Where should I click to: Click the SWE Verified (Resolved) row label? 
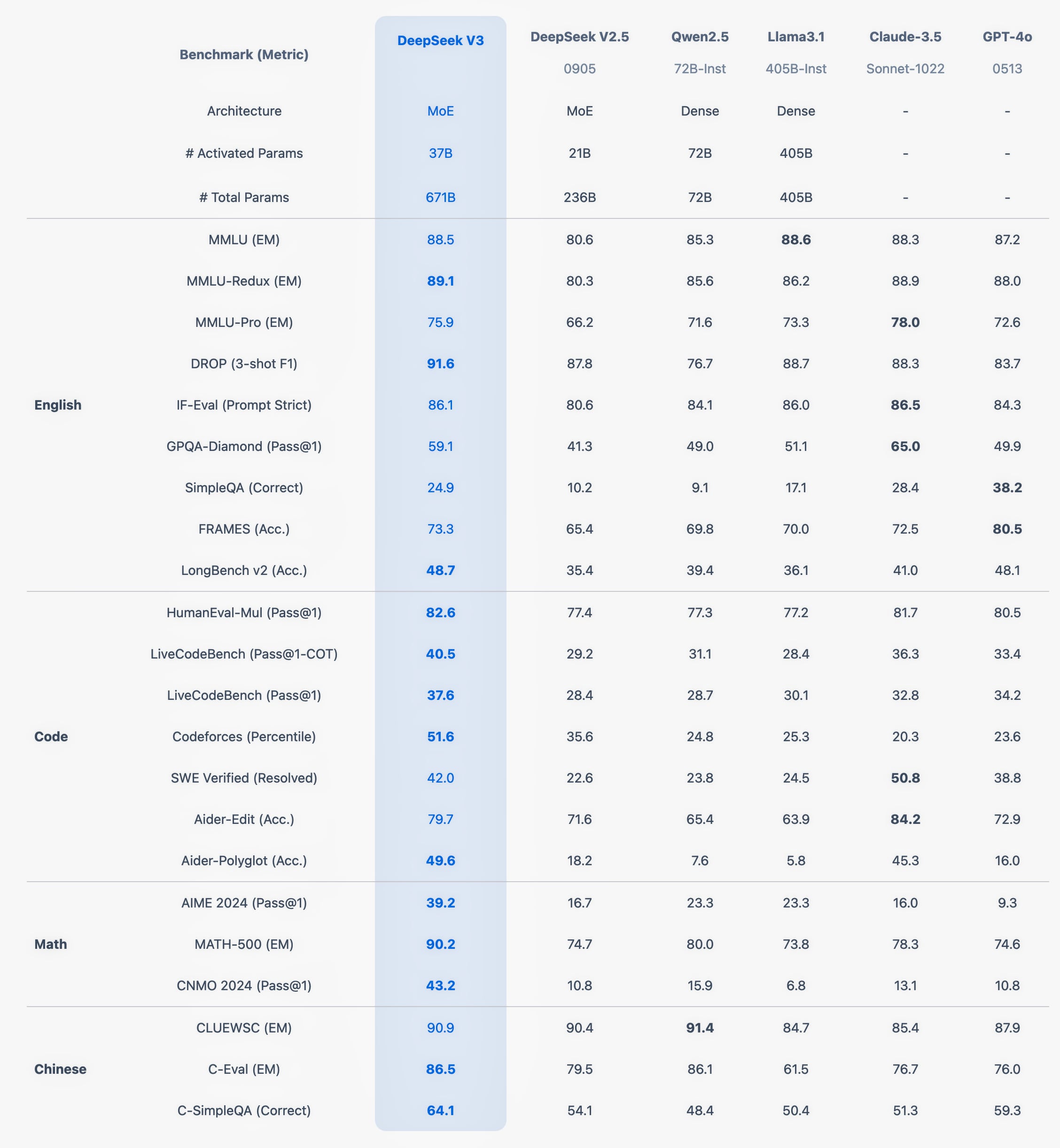244,777
